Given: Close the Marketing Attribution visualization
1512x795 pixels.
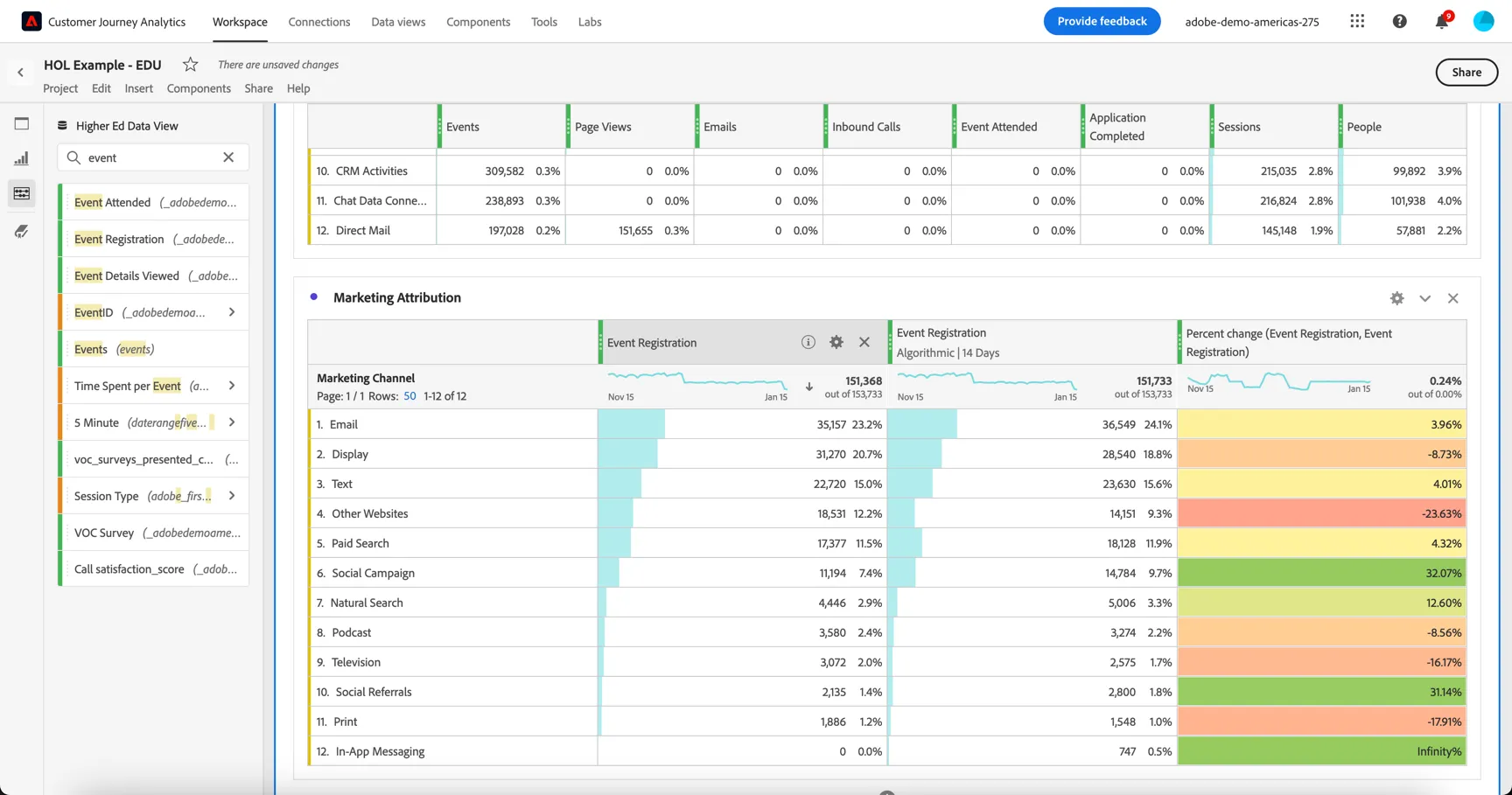Looking at the screenshot, I should click(x=1453, y=298).
